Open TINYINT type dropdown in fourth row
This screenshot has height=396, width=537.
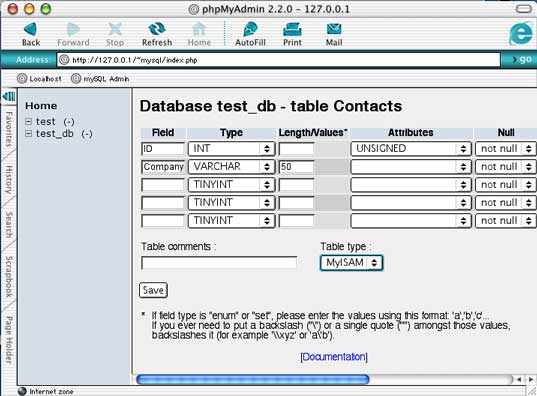[231, 203]
